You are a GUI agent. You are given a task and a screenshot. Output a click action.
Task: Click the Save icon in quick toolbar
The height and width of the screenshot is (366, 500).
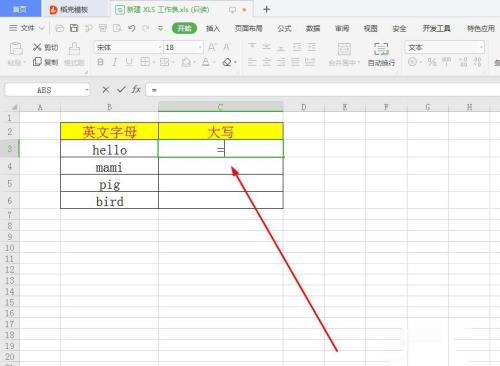[x=74, y=28]
